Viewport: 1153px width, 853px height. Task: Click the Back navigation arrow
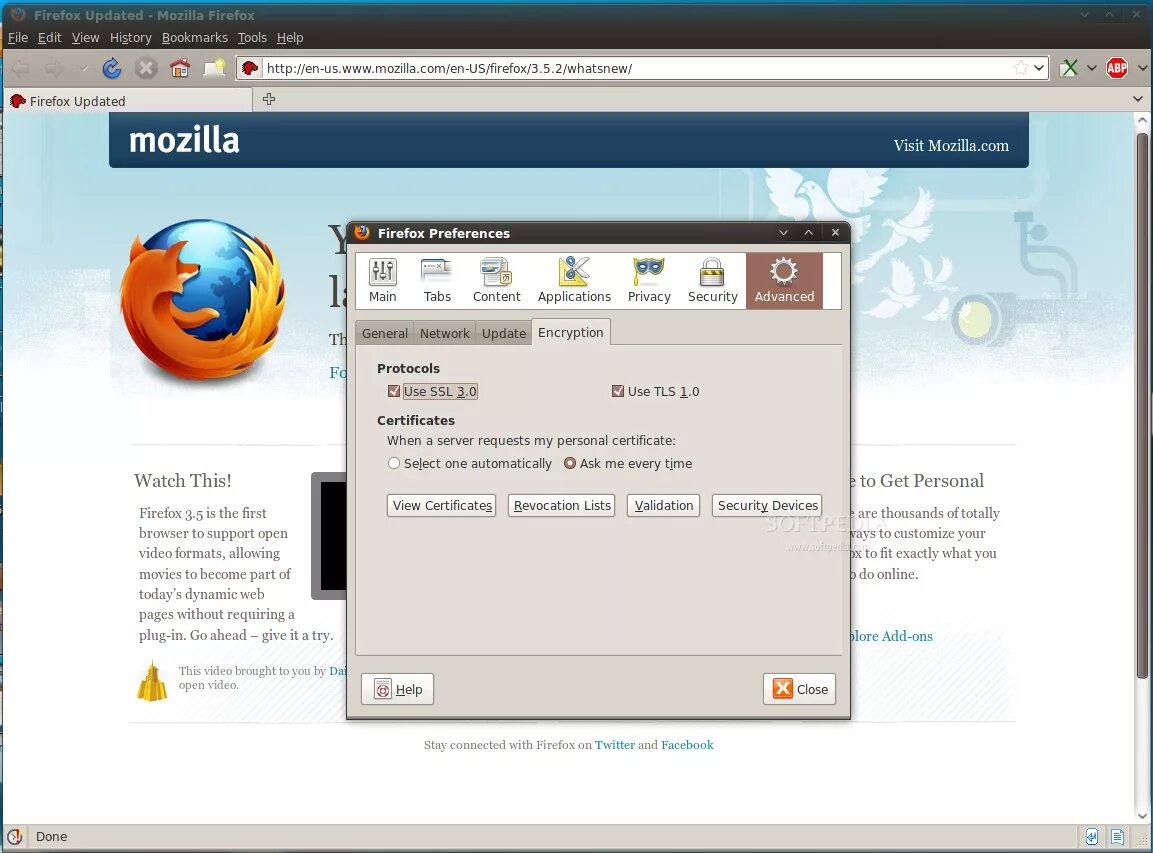[21, 69]
